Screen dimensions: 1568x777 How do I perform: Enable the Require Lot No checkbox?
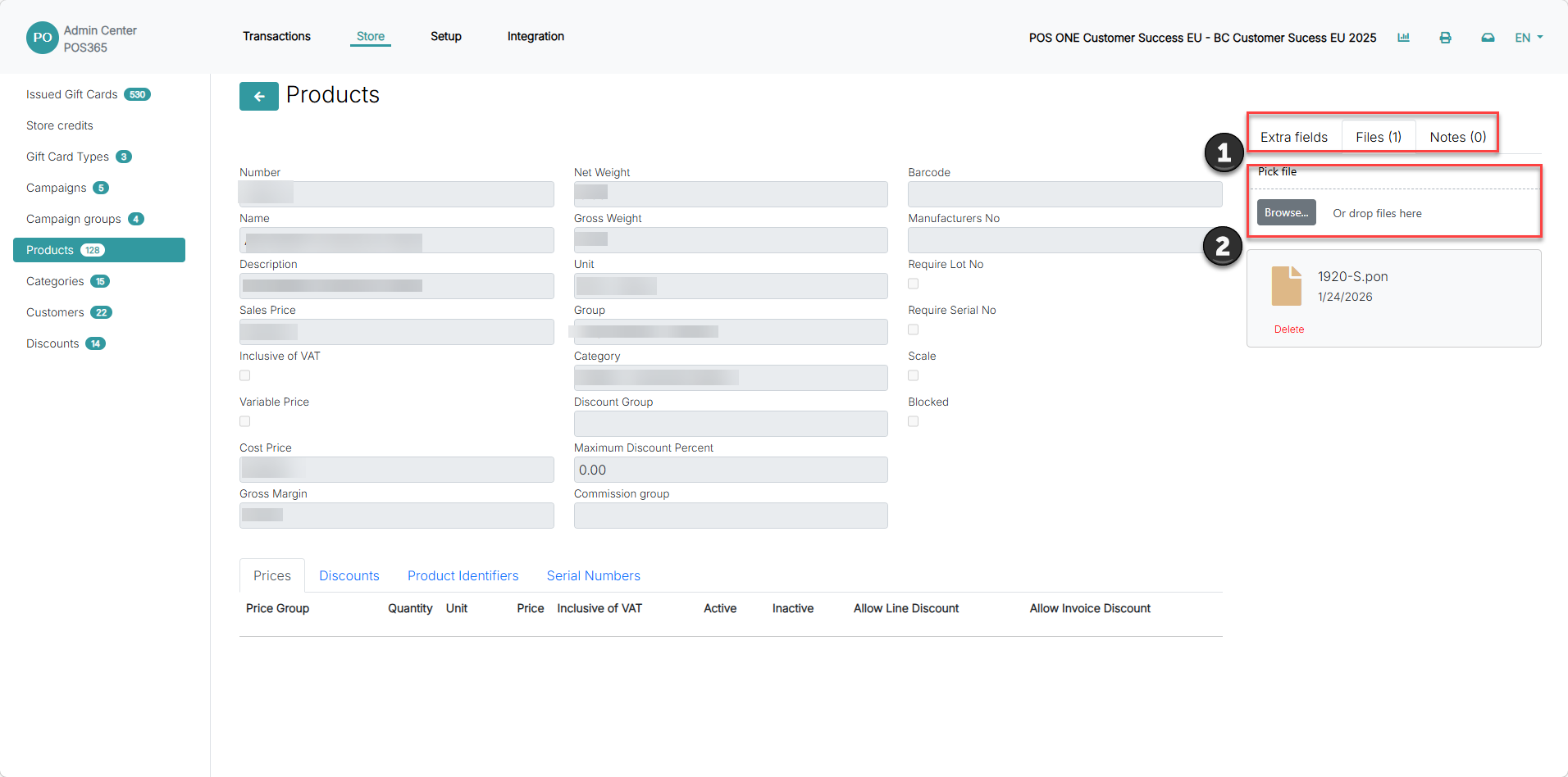[x=914, y=284]
